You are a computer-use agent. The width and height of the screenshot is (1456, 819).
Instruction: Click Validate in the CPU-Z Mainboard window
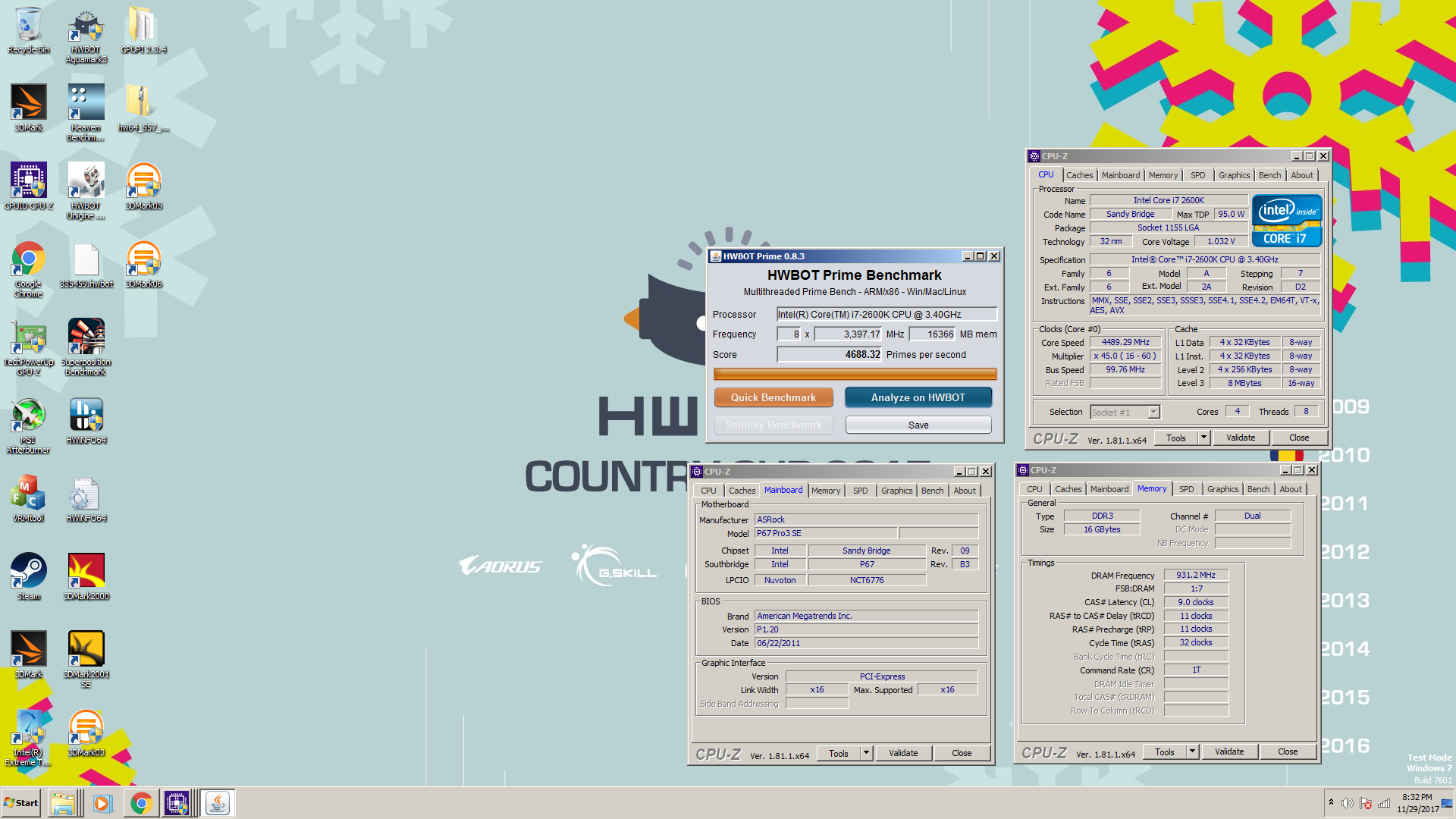pos(903,753)
